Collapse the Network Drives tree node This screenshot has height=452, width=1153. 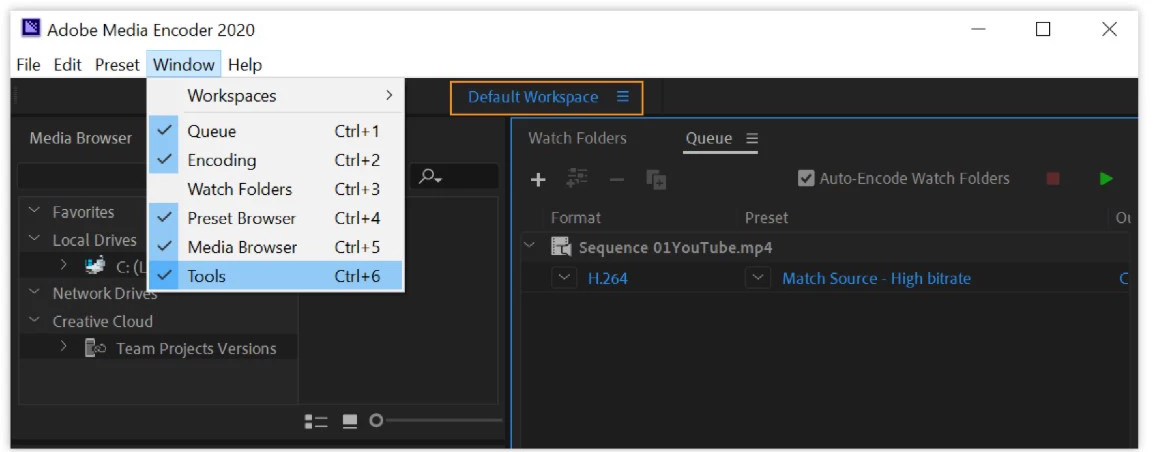click(33, 293)
